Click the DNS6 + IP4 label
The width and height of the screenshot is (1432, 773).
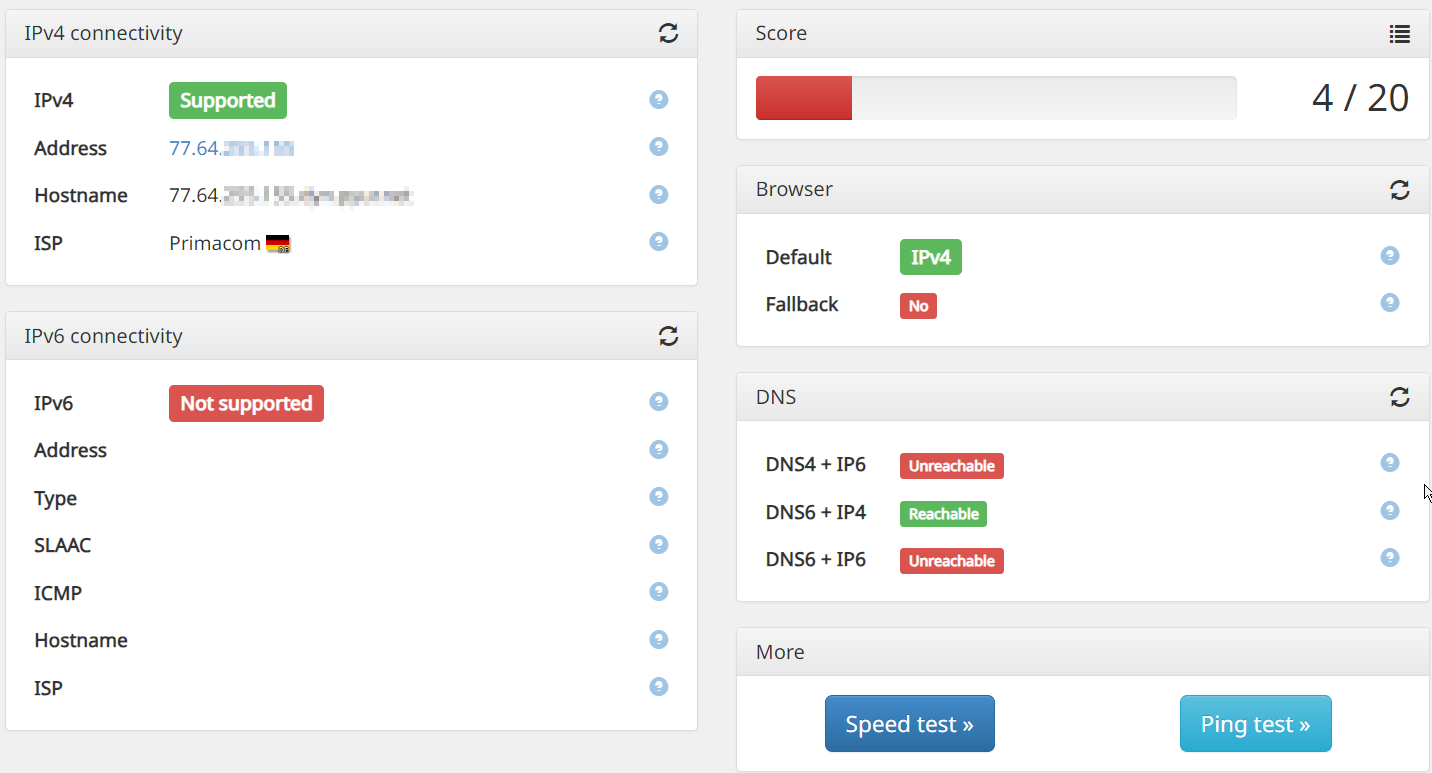pyautogui.click(x=816, y=512)
